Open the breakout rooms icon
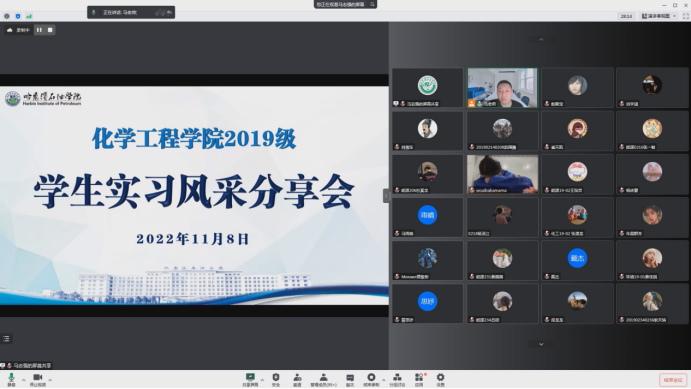 coord(397,379)
